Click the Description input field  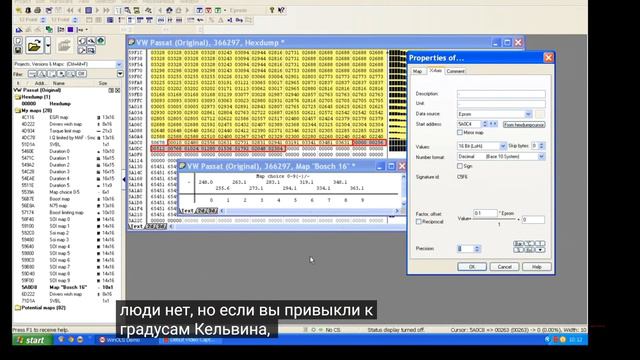501,94
